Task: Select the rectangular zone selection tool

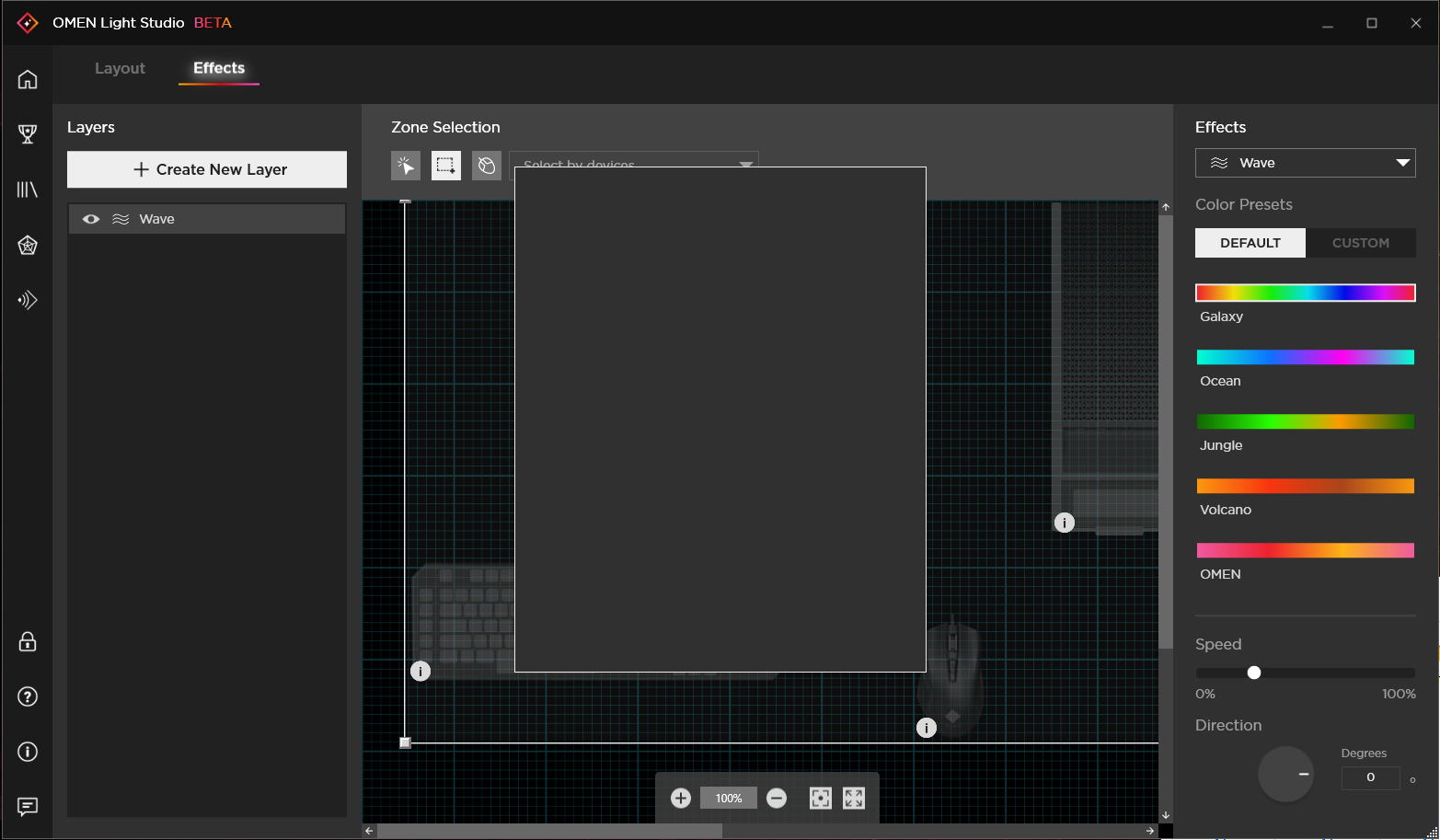Action: 445,166
